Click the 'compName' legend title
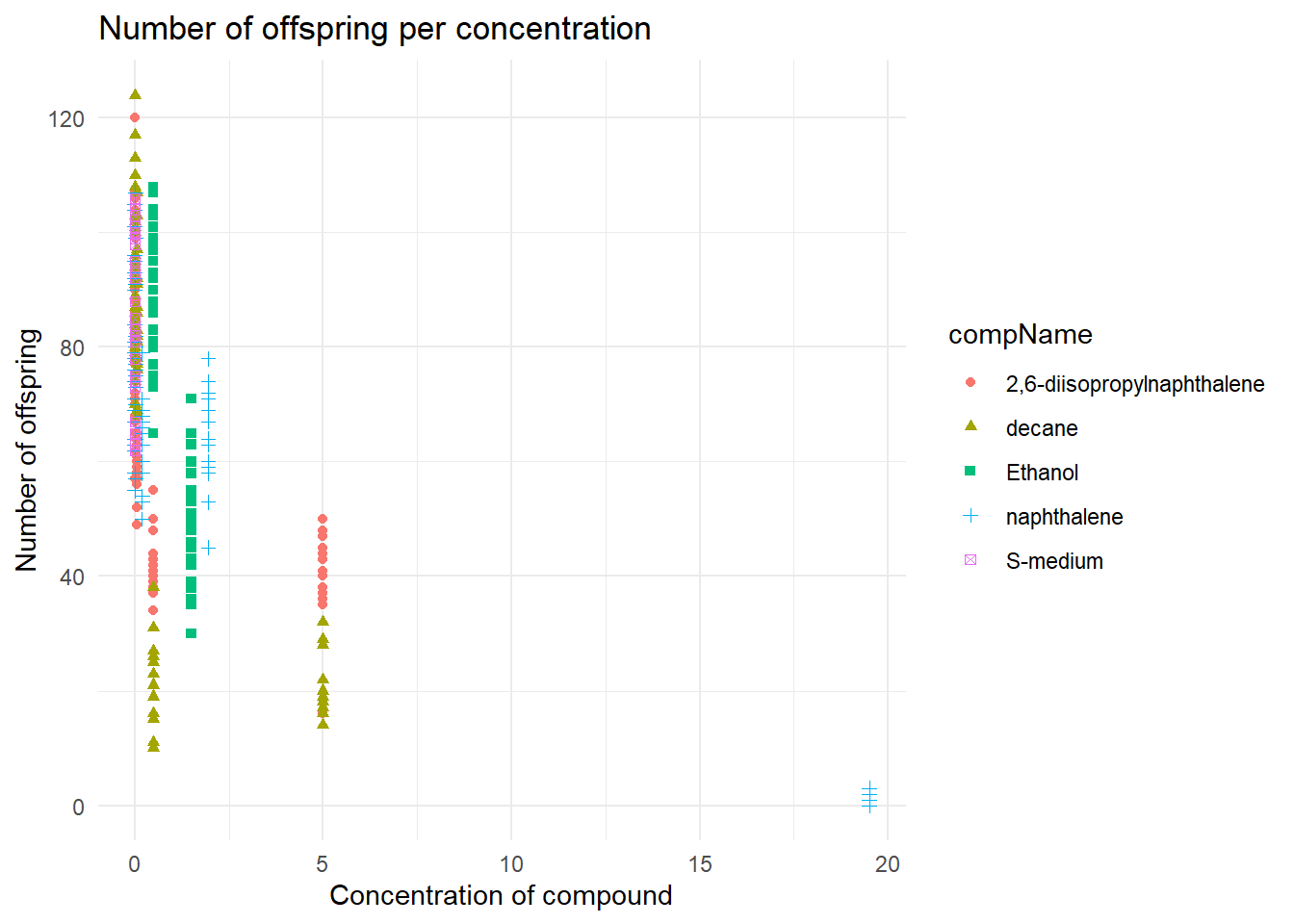Screen dimensions: 1294x924 pos(1020,335)
